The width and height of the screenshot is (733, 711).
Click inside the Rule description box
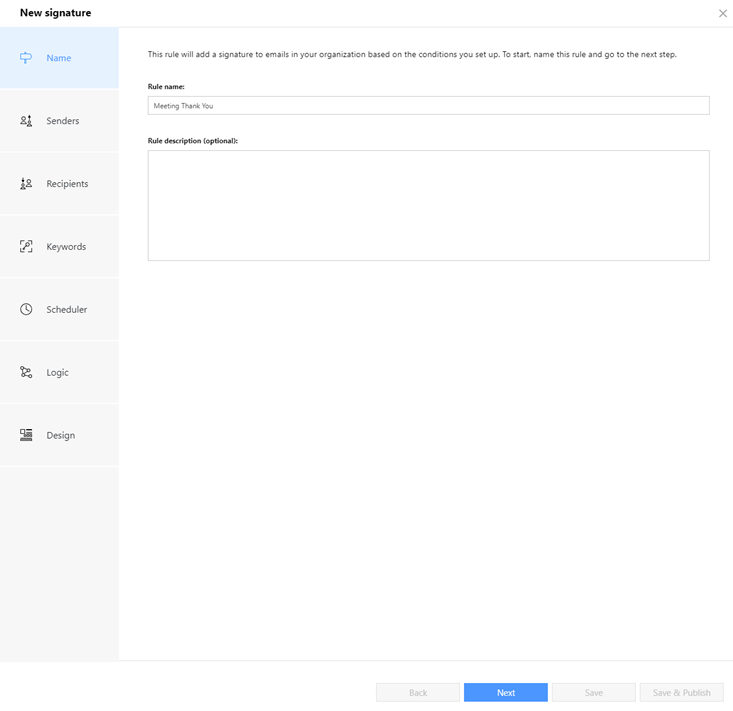[x=428, y=205]
